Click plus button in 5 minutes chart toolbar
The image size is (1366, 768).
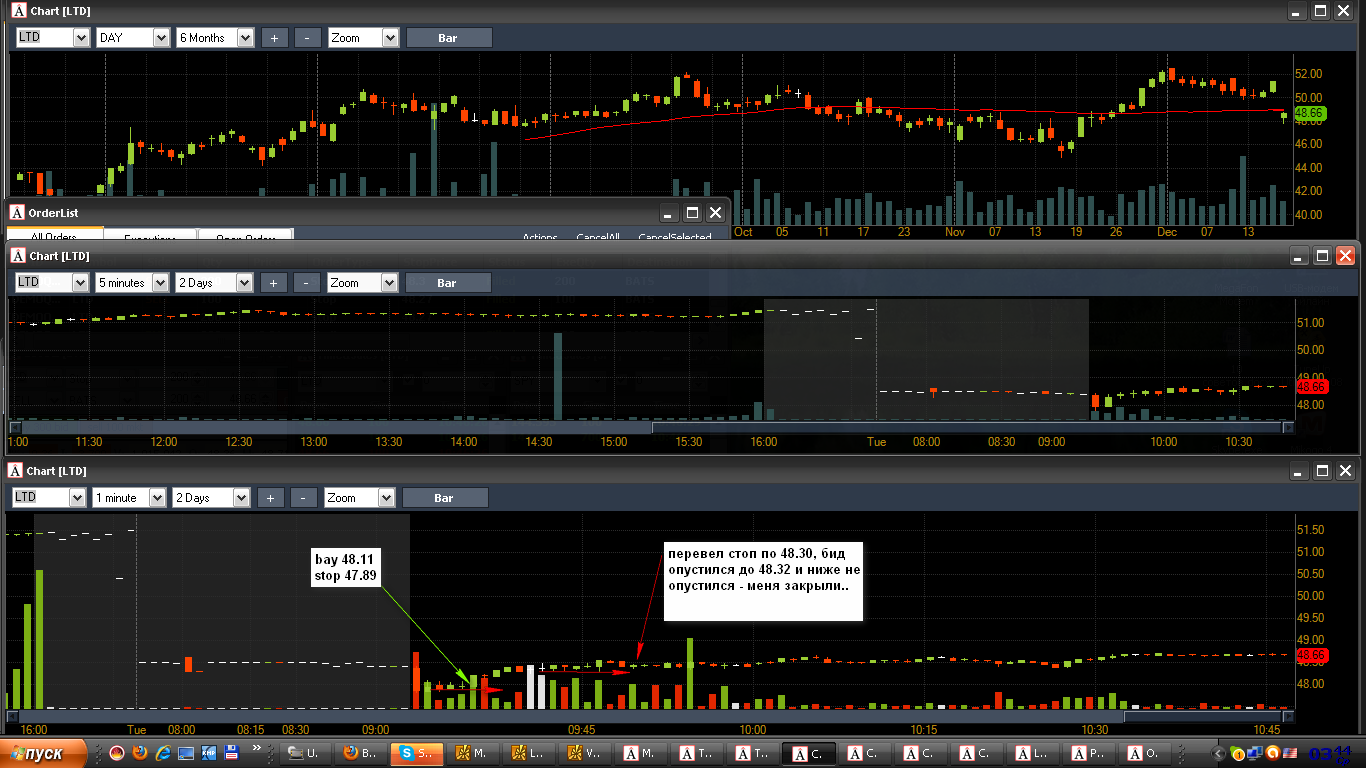point(274,283)
